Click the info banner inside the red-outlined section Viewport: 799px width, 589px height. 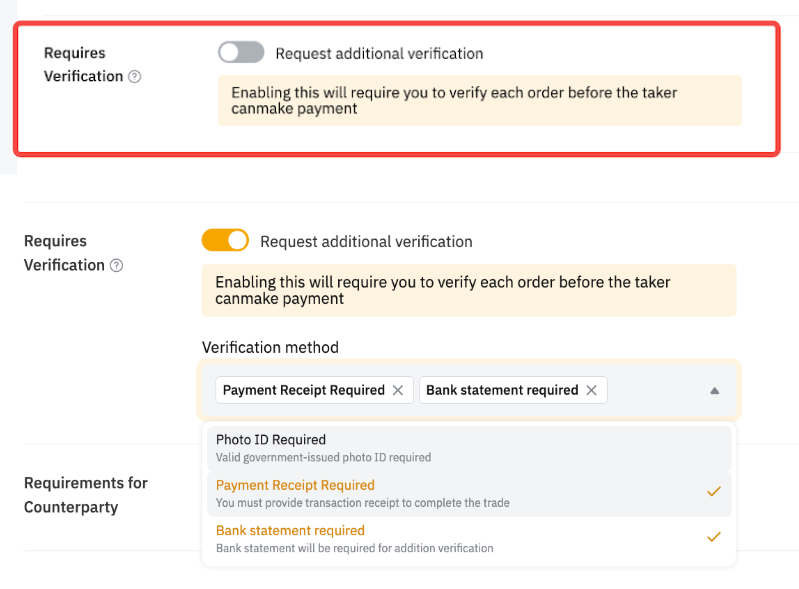tap(480, 100)
